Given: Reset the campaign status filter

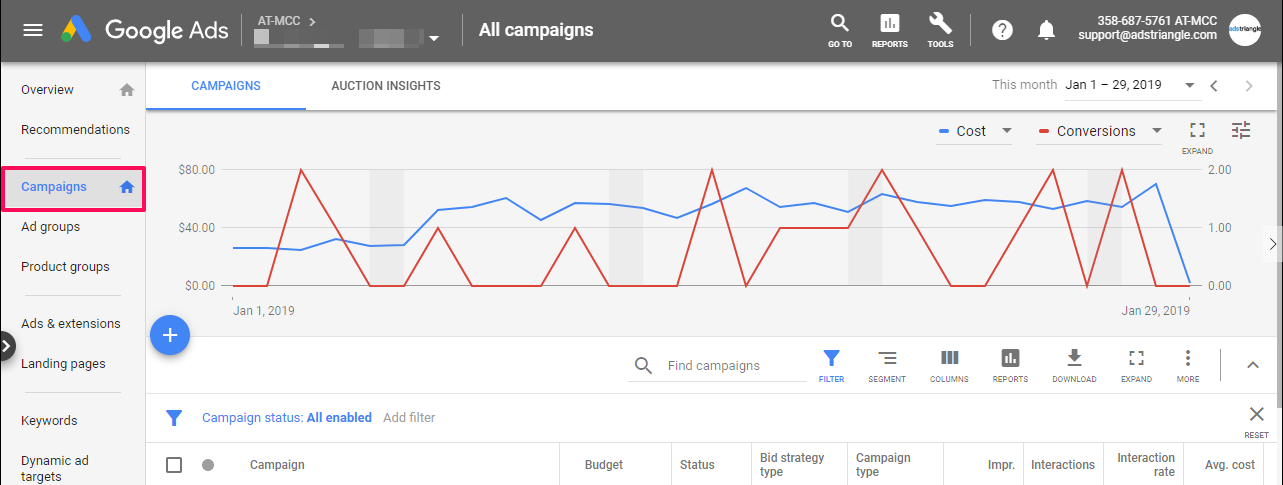Looking at the screenshot, I should click(1256, 420).
